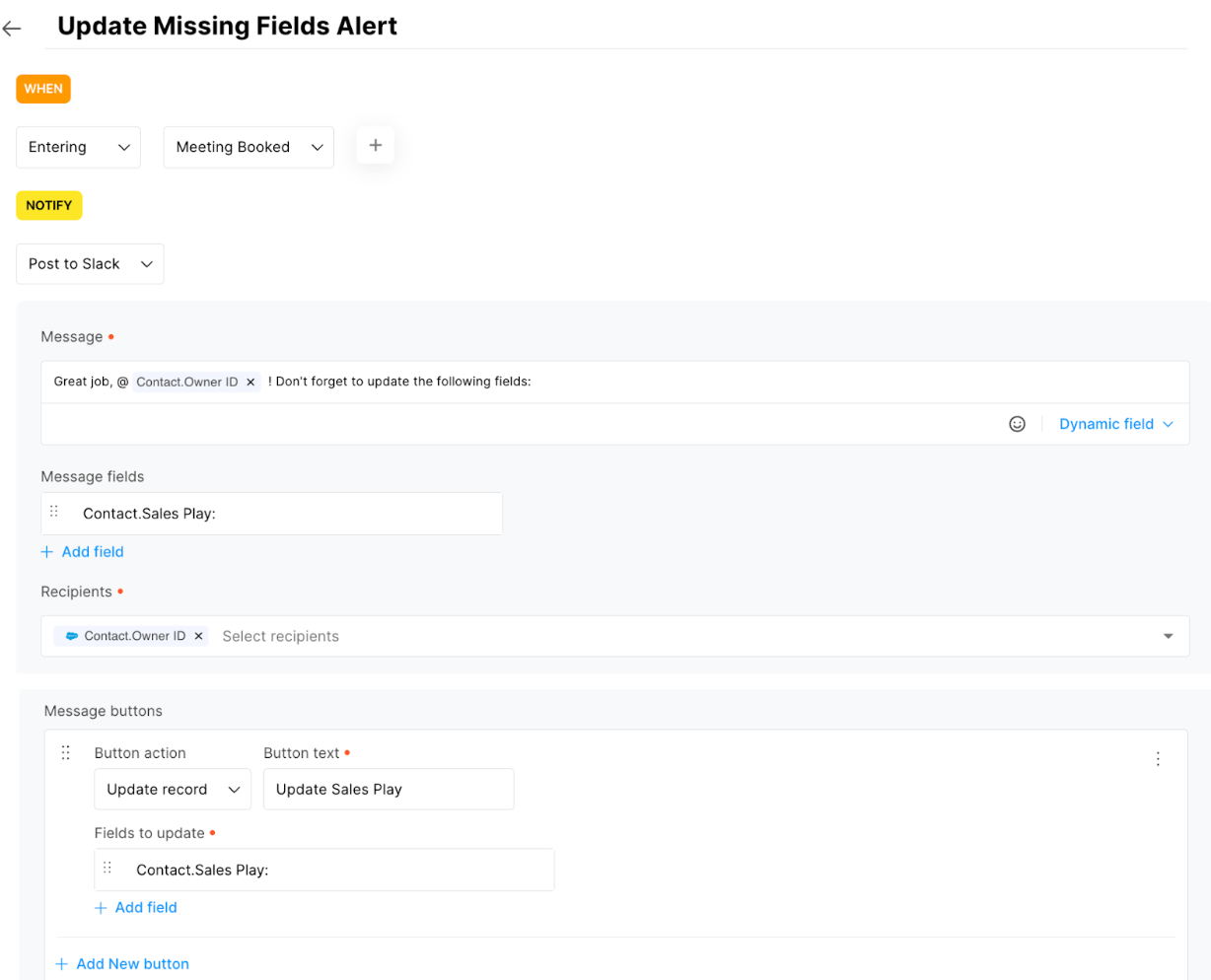
Task: Click the back arrow icon
Action: click(12, 29)
